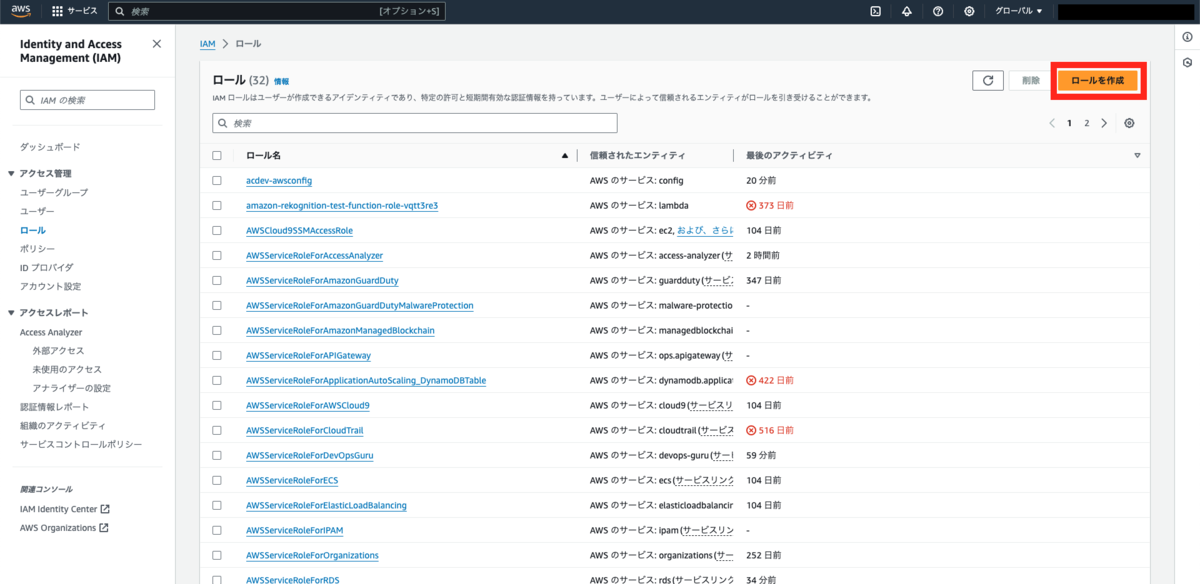Open the 情報 link beside ロール heading
Viewport: 1200px width, 584px height.
[282, 81]
